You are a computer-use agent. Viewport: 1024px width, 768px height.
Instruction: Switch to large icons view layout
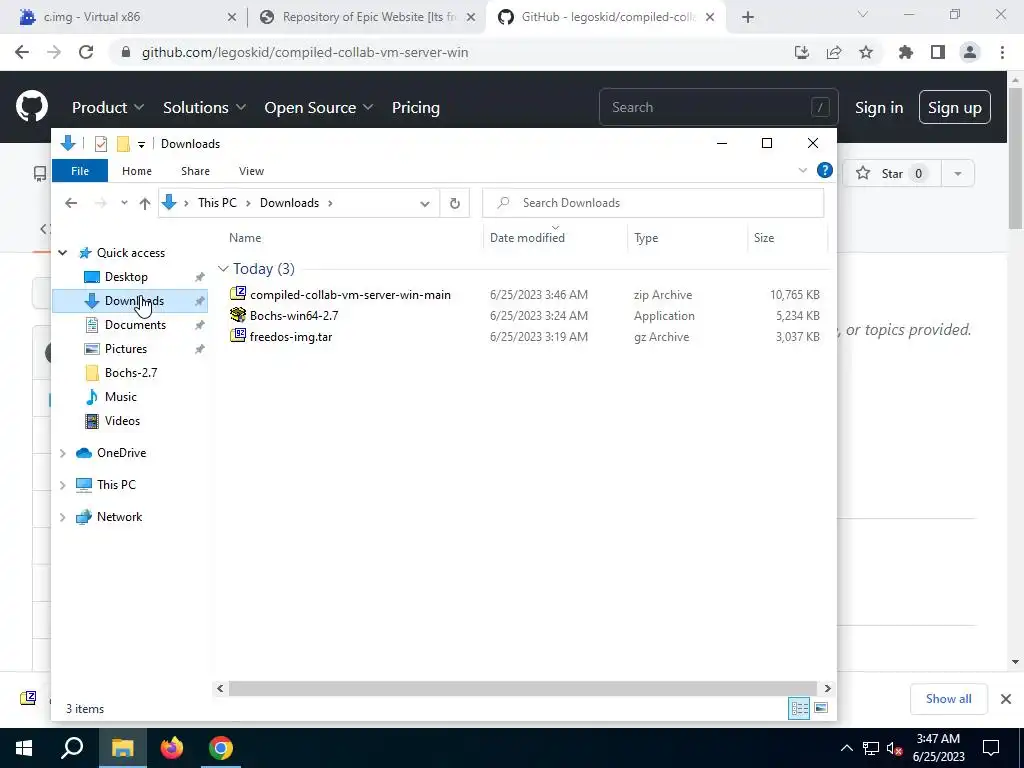coord(822,709)
